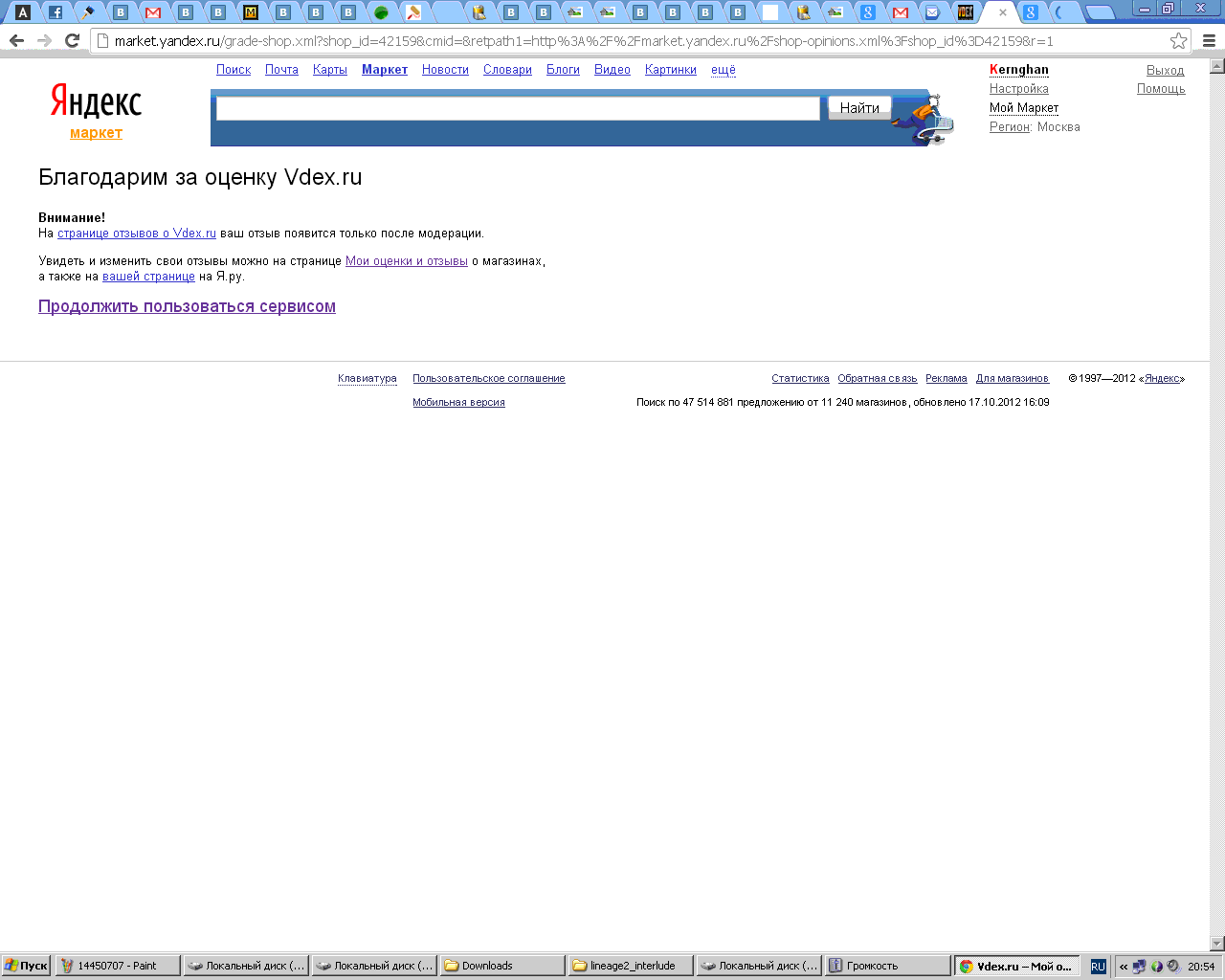Open the Реклама footer link
1225x980 pixels.
(x=947, y=379)
